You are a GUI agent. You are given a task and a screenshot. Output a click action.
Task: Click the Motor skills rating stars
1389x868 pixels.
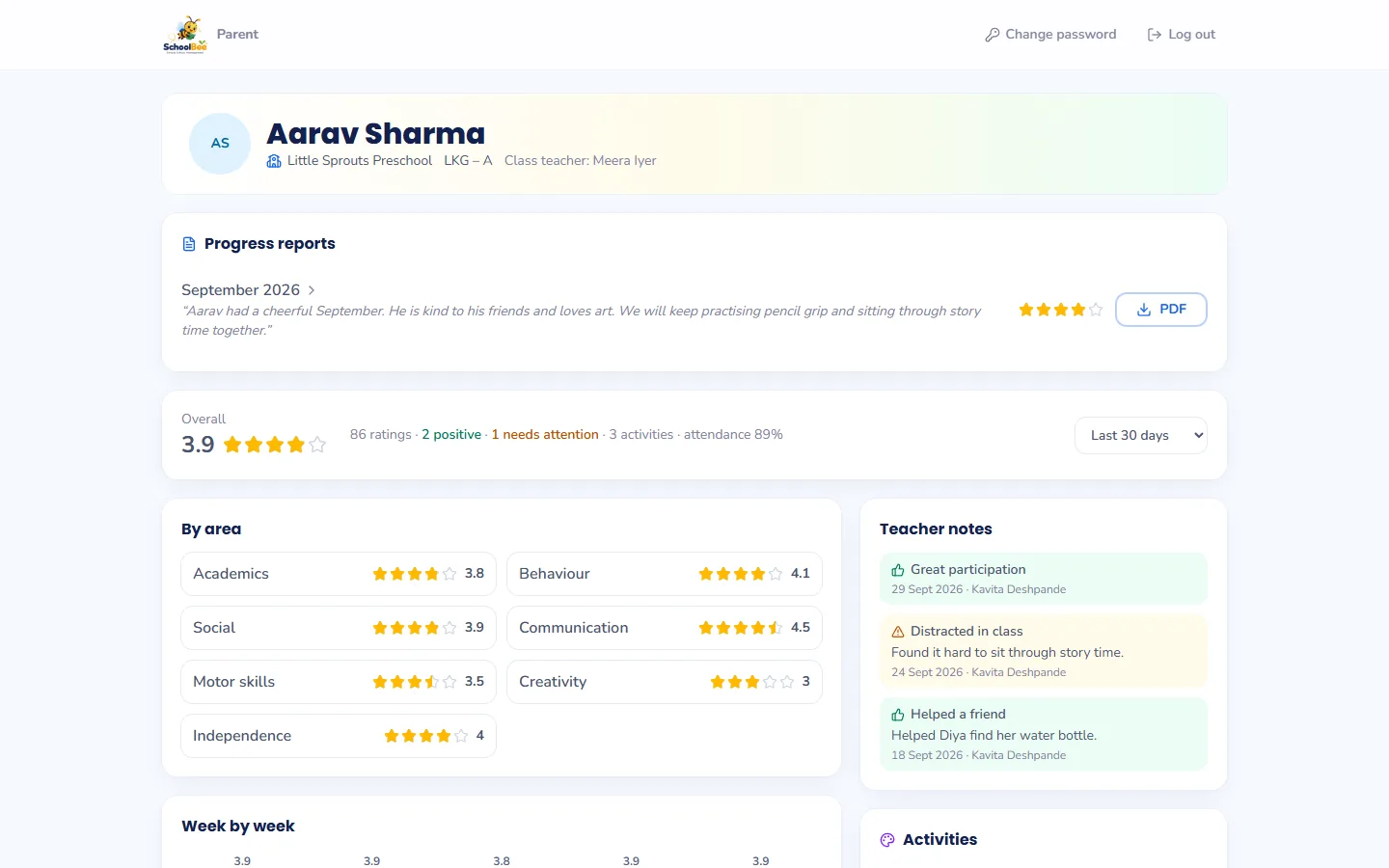pos(415,682)
